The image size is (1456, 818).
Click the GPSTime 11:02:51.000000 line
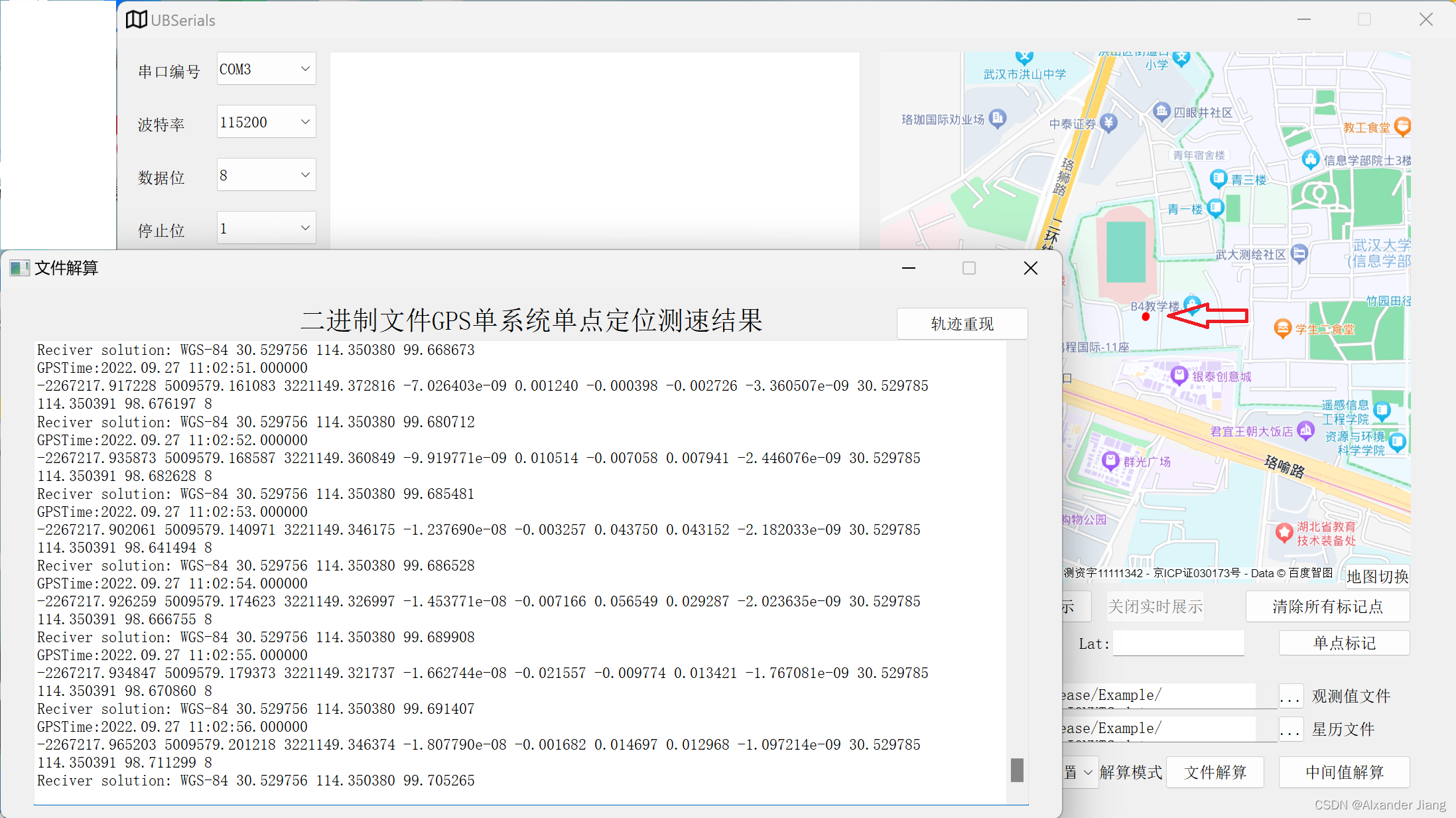tap(172, 368)
